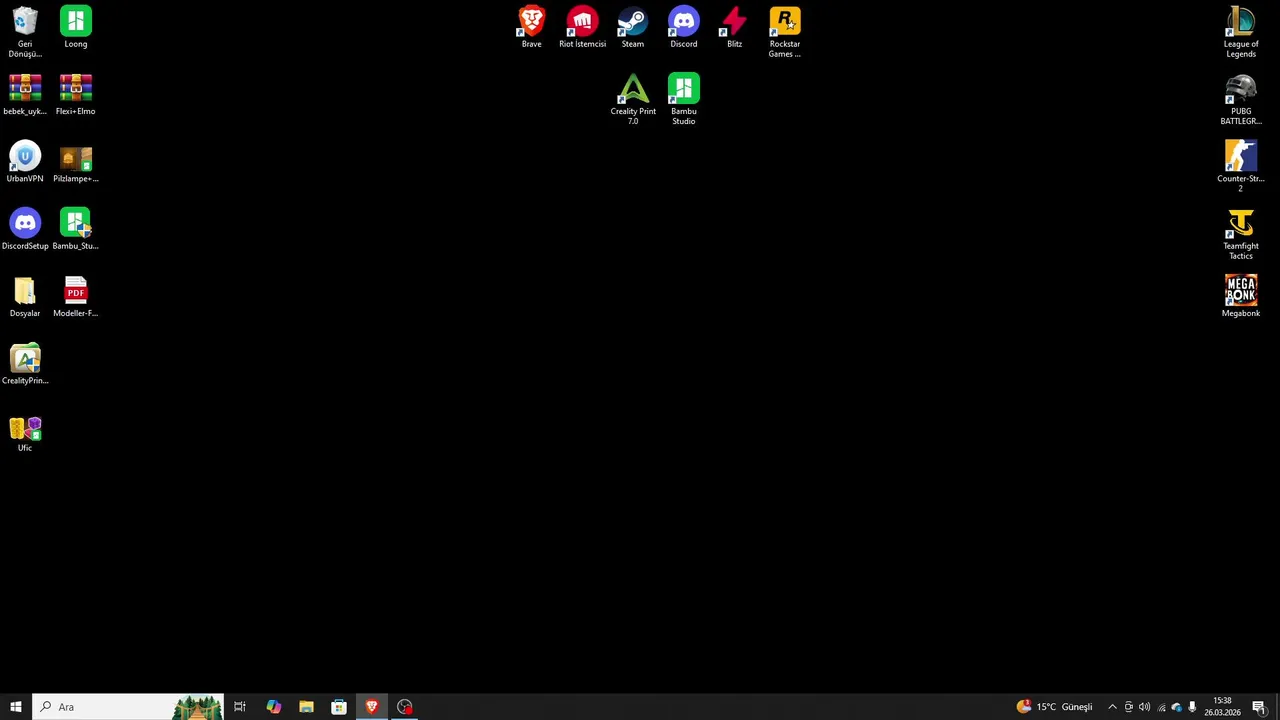Viewport: 1280px width, 720px height.
Task: Open the notification center icon
Action: [x=1258, y=707]
